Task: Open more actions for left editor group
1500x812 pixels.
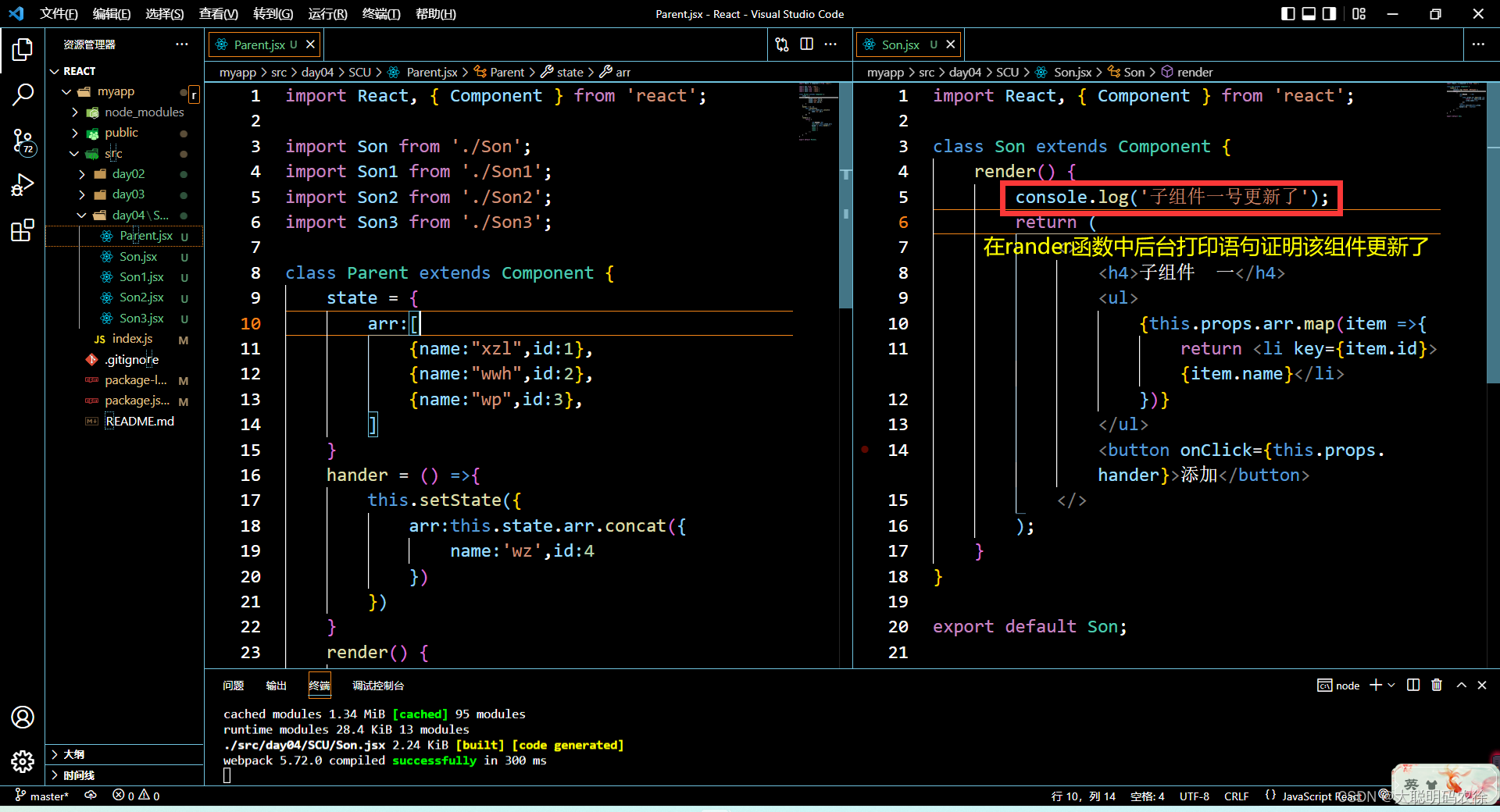Action: (830, 45)
